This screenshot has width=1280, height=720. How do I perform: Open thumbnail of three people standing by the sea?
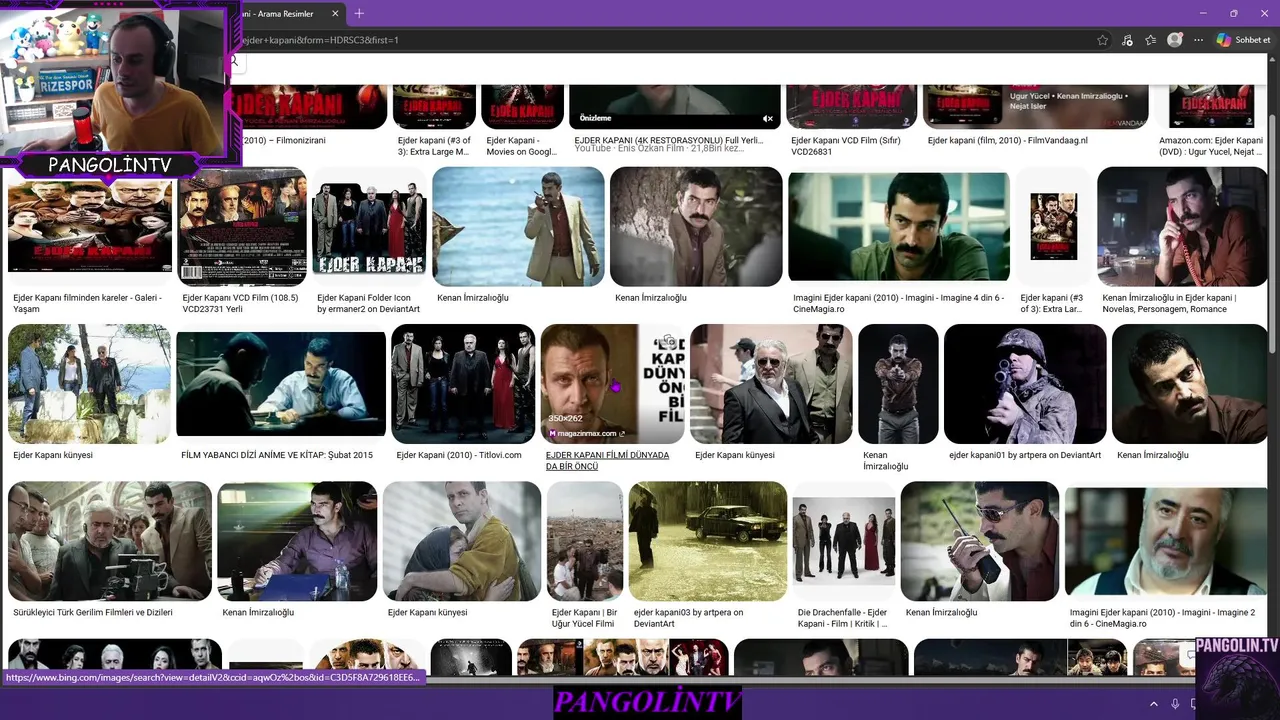(x=89, y=384)
